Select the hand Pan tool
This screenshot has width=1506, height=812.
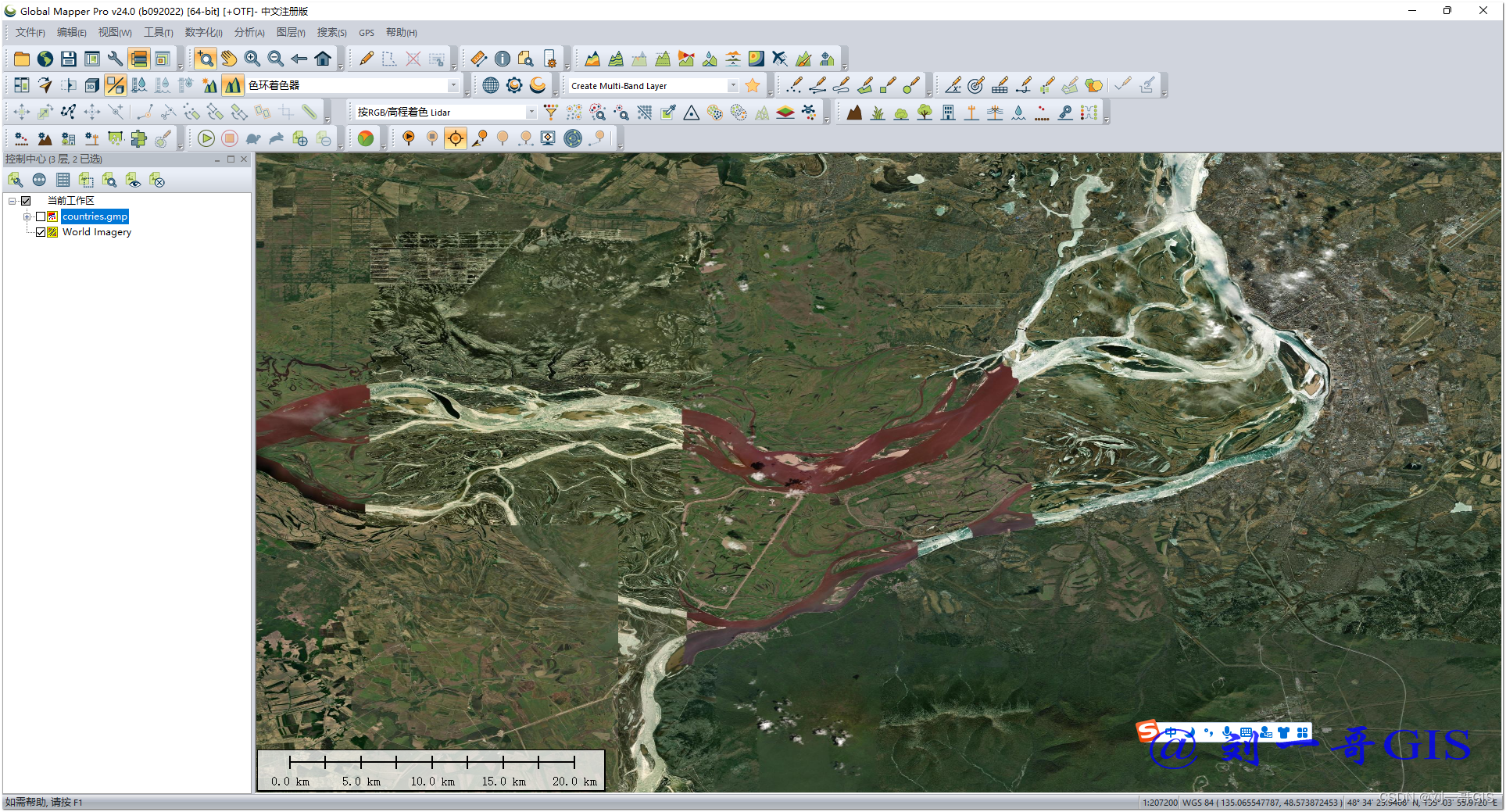point(229,59)
